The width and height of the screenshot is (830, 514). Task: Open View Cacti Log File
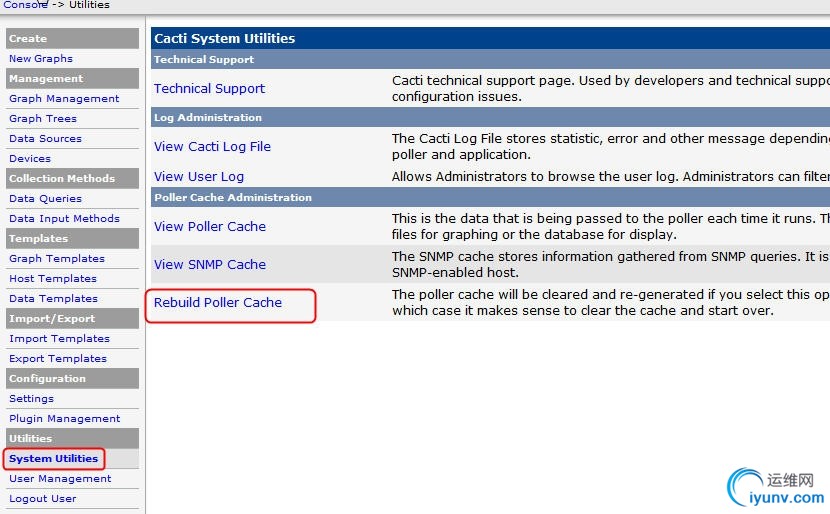click(x=212, y=147)
